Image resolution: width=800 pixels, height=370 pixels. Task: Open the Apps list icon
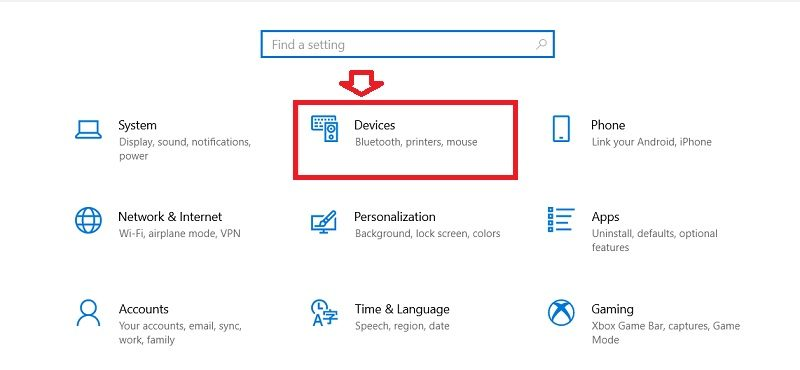[x=561, y=219]
